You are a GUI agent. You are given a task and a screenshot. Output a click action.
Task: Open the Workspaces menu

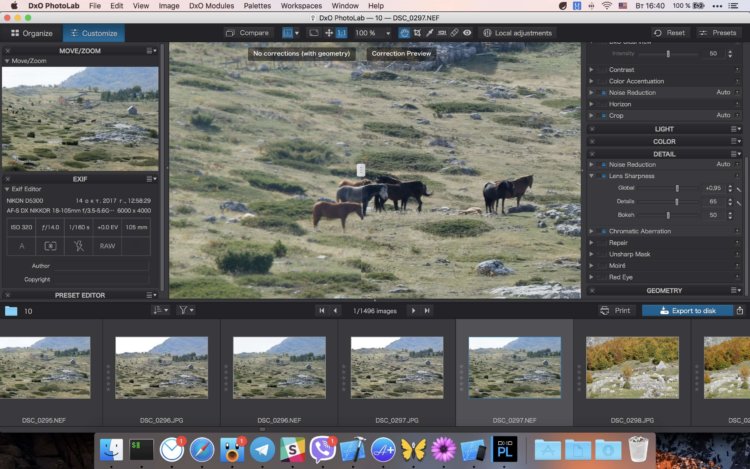[x=301, y=6]
